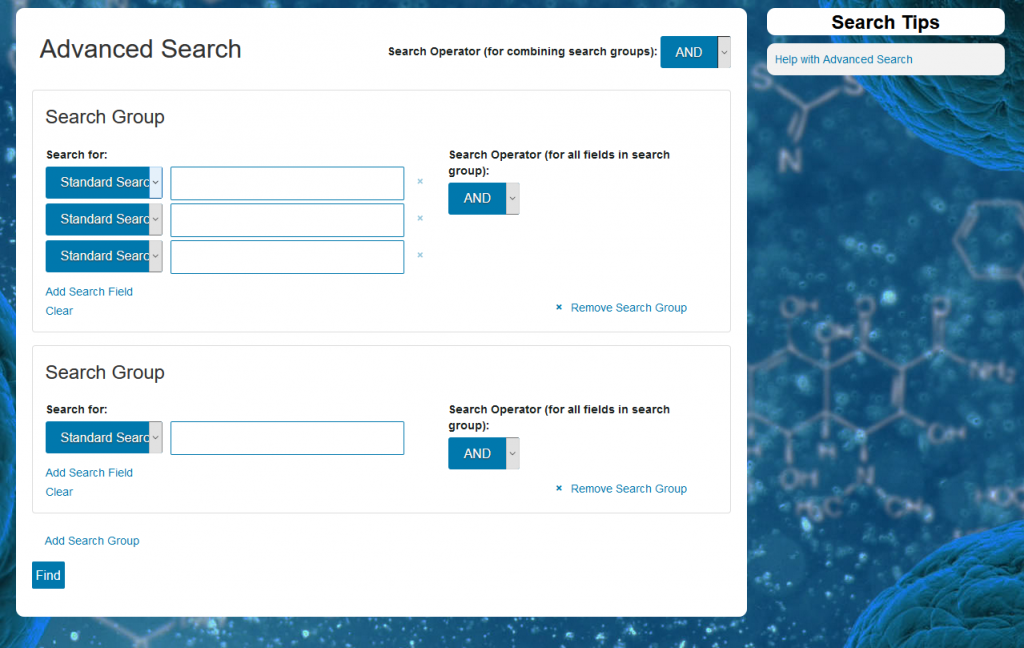Image resolution: width=1024 pixels, height=648 pixels.
Task: Click the first search text input
Action: pyautogui.click(x=287, y=183)
